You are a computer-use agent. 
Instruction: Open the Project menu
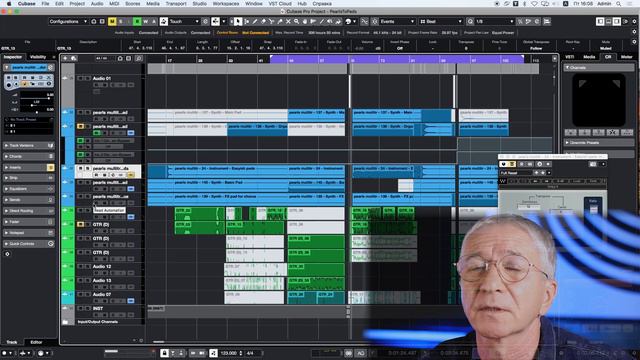[x=77, y=4]
